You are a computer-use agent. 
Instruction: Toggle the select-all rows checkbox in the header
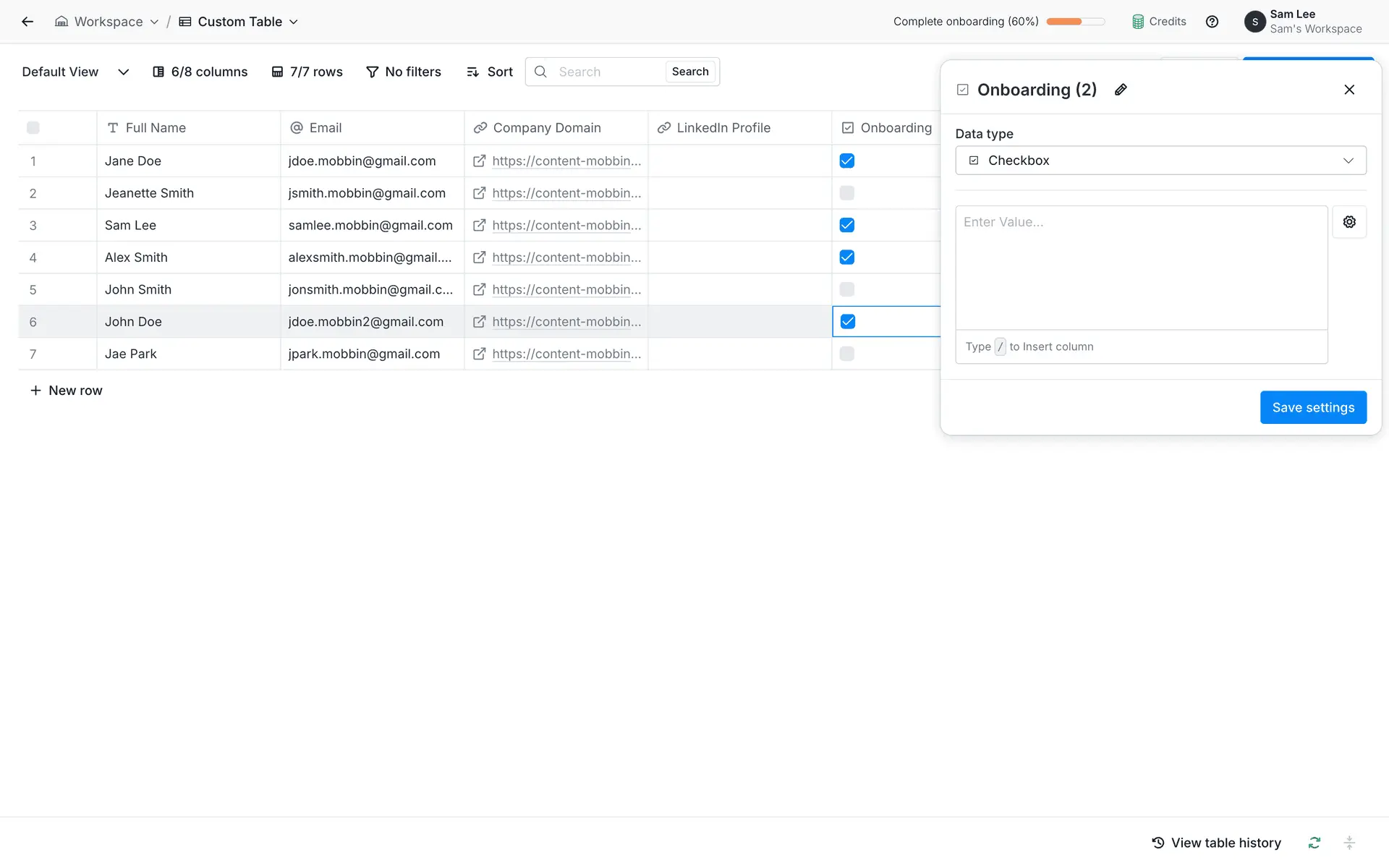[33, 128]
